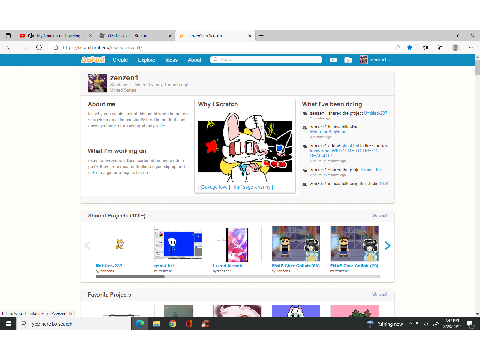
Task: Open the first activity feed project link
Action: point(375,113)
